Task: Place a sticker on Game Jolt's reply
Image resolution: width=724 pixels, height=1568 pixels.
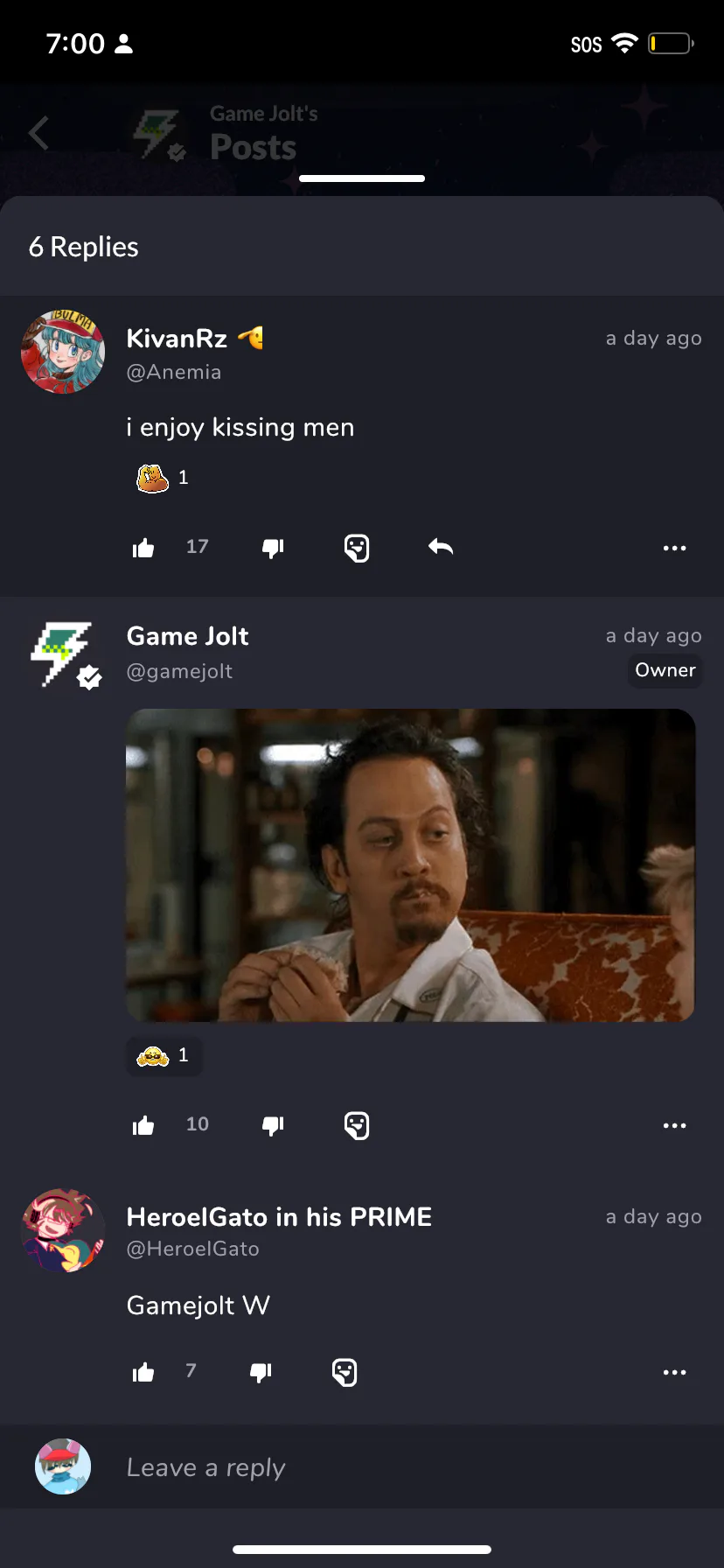Action: (357, 1125)
